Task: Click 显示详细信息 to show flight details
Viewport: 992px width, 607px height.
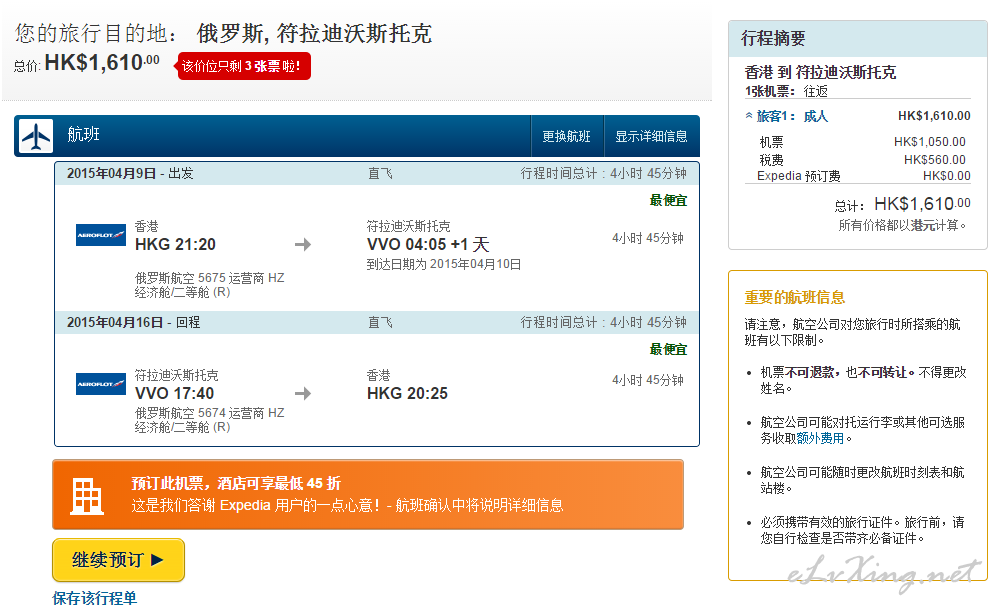Action: 651,136
